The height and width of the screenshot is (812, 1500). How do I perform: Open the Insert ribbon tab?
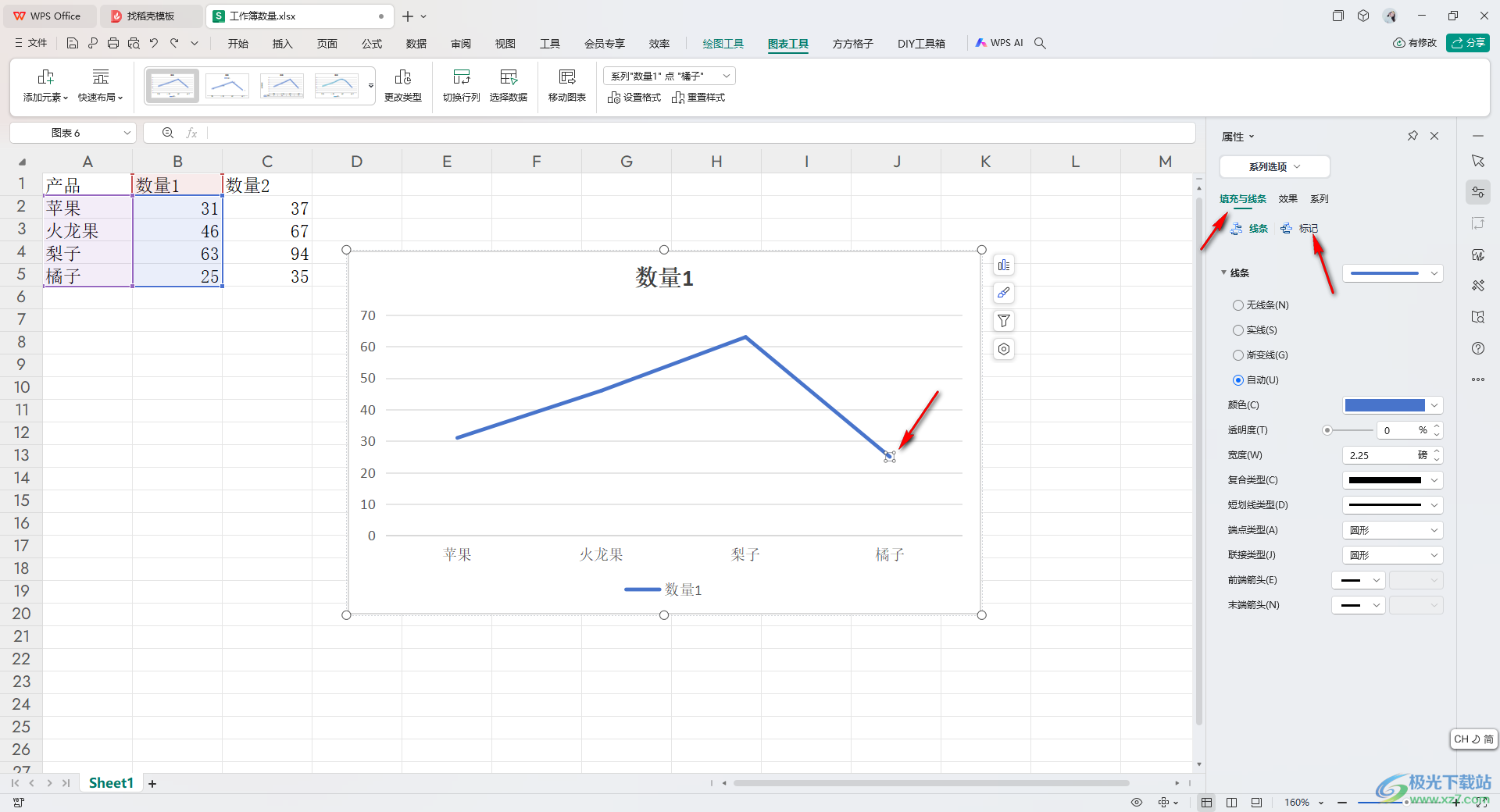point(282,44)
